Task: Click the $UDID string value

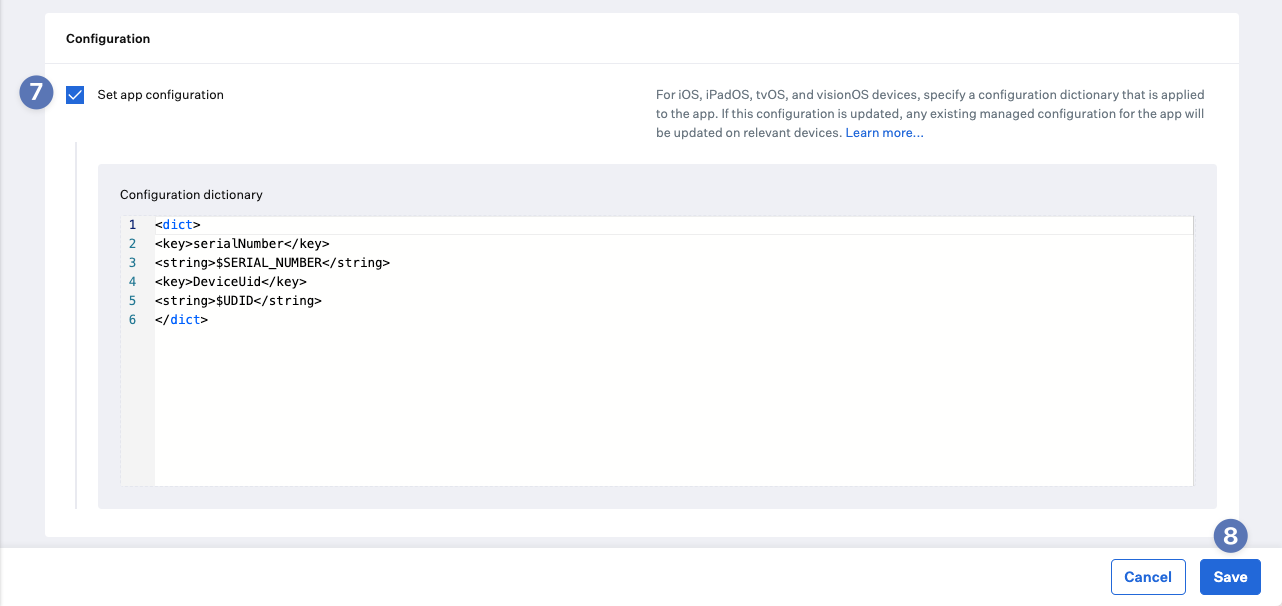Action: click(x=238, y=301)
